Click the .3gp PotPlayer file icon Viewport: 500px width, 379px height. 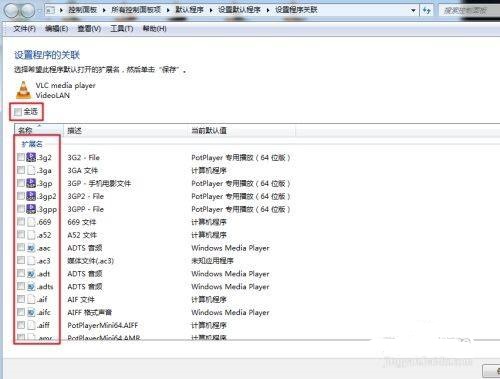(31, 183)
